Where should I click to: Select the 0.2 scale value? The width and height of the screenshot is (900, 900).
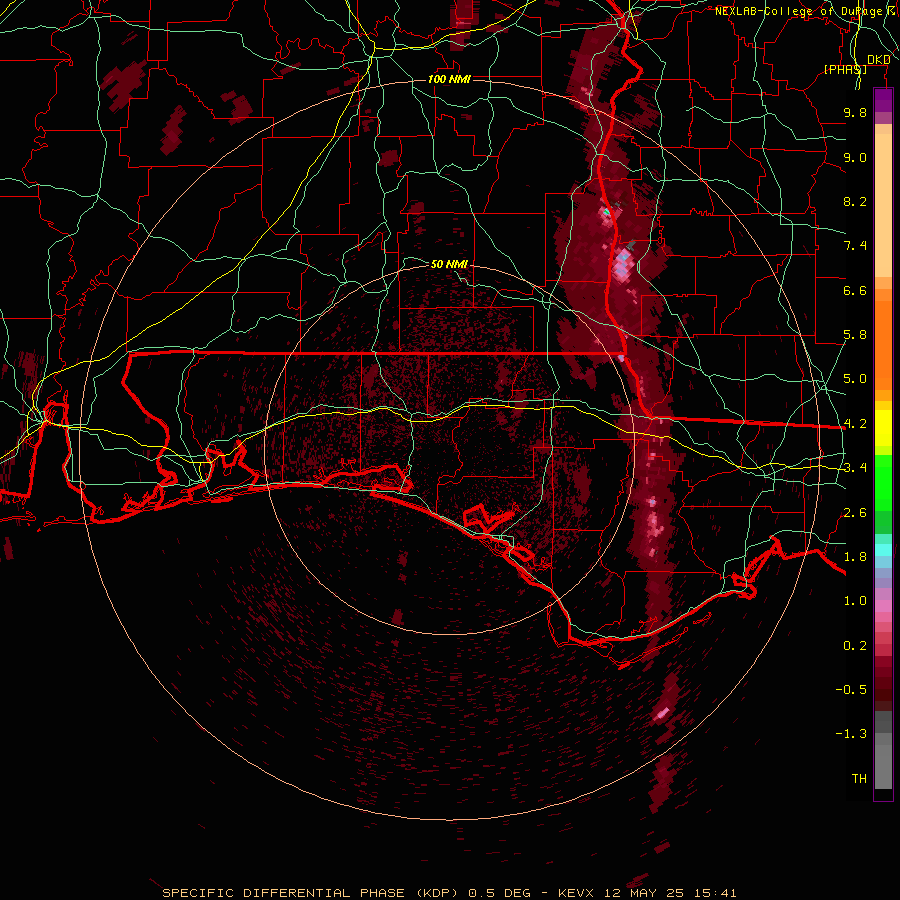click(x=855, y=646)
